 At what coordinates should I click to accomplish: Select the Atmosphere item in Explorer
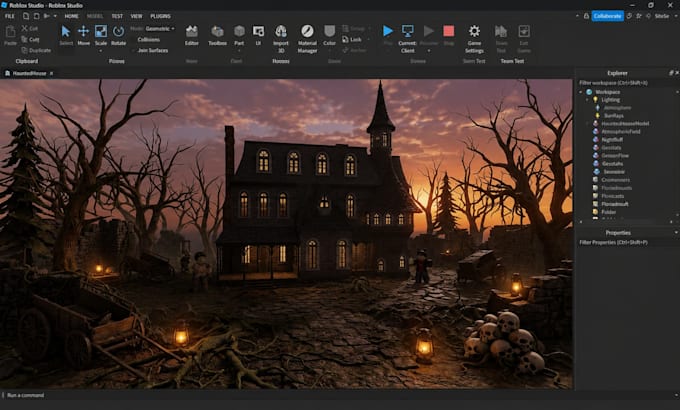[618, 108]
